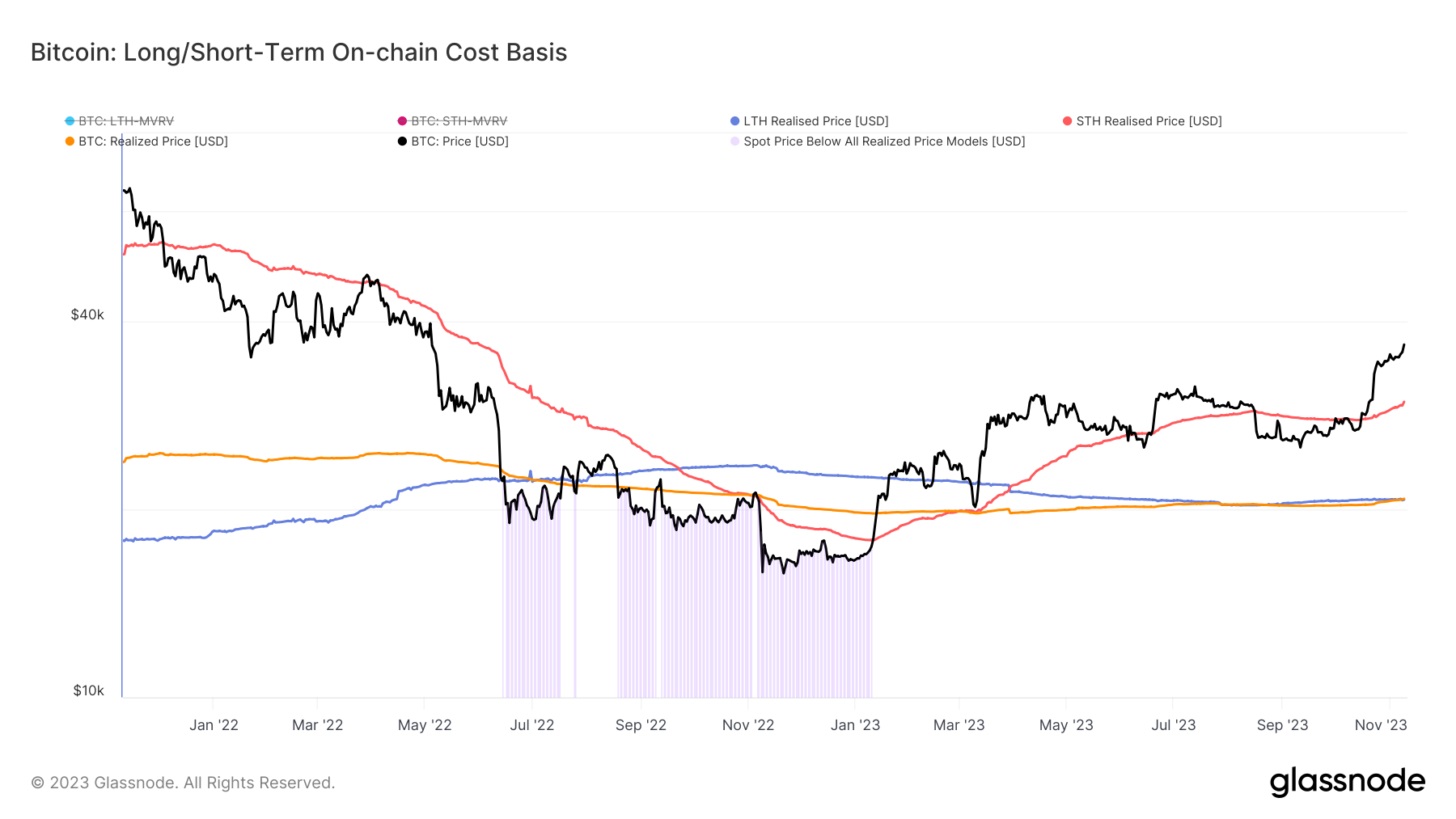The height and width of the screenshot is (819, 1456).
Task: Click the chart title Long/Short-Term On-chain Cost Basis
Action: [298, 52]
